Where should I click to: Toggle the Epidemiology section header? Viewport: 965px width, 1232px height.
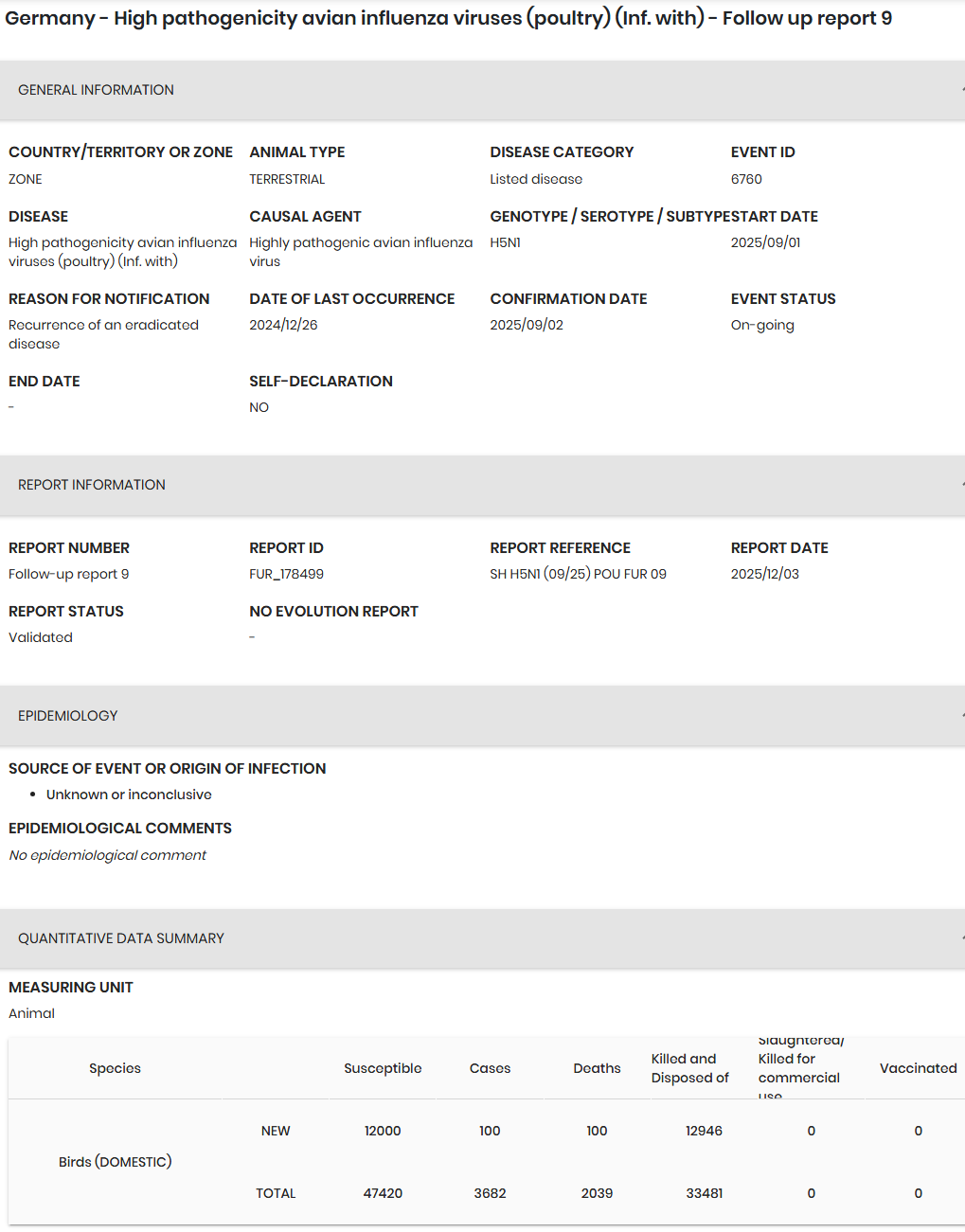click(482, 716)
